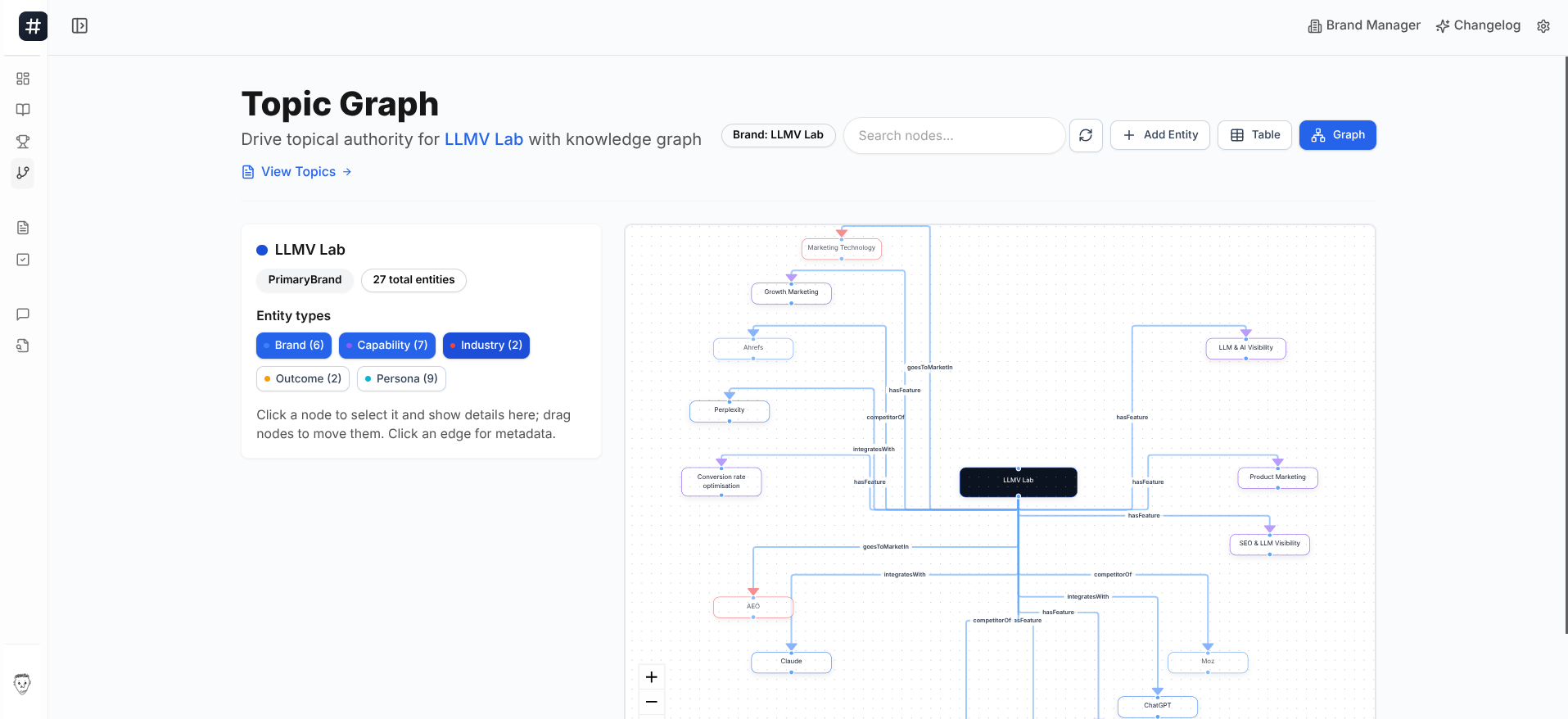The width and height of the screenshot is (1568, 719).
Task: Open the file copy icon in sidebar
Action: point(23,346)
